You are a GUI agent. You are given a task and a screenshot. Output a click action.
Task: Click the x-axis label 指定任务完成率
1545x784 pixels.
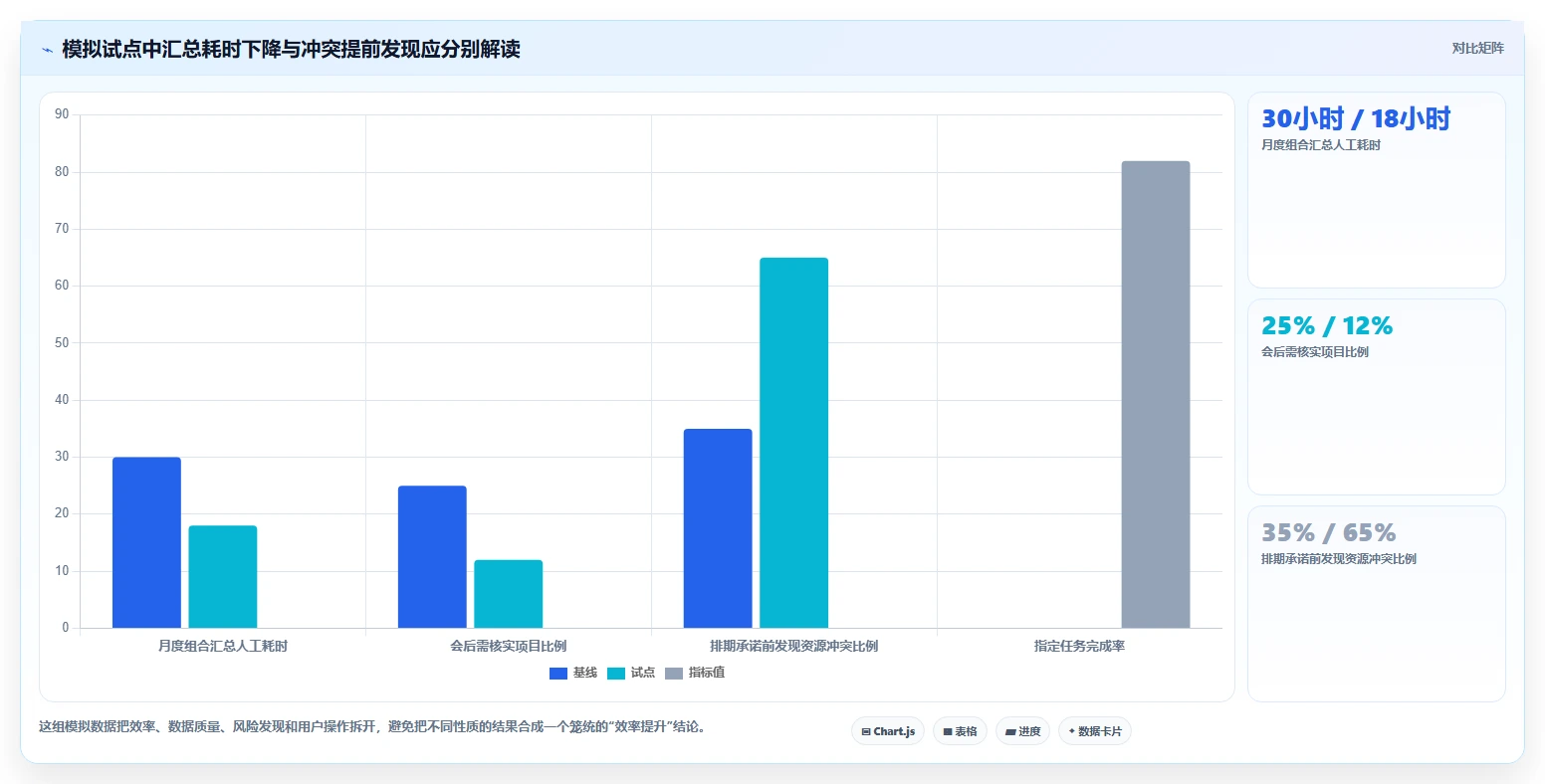pyautogui.click(x=1079, y=646)
